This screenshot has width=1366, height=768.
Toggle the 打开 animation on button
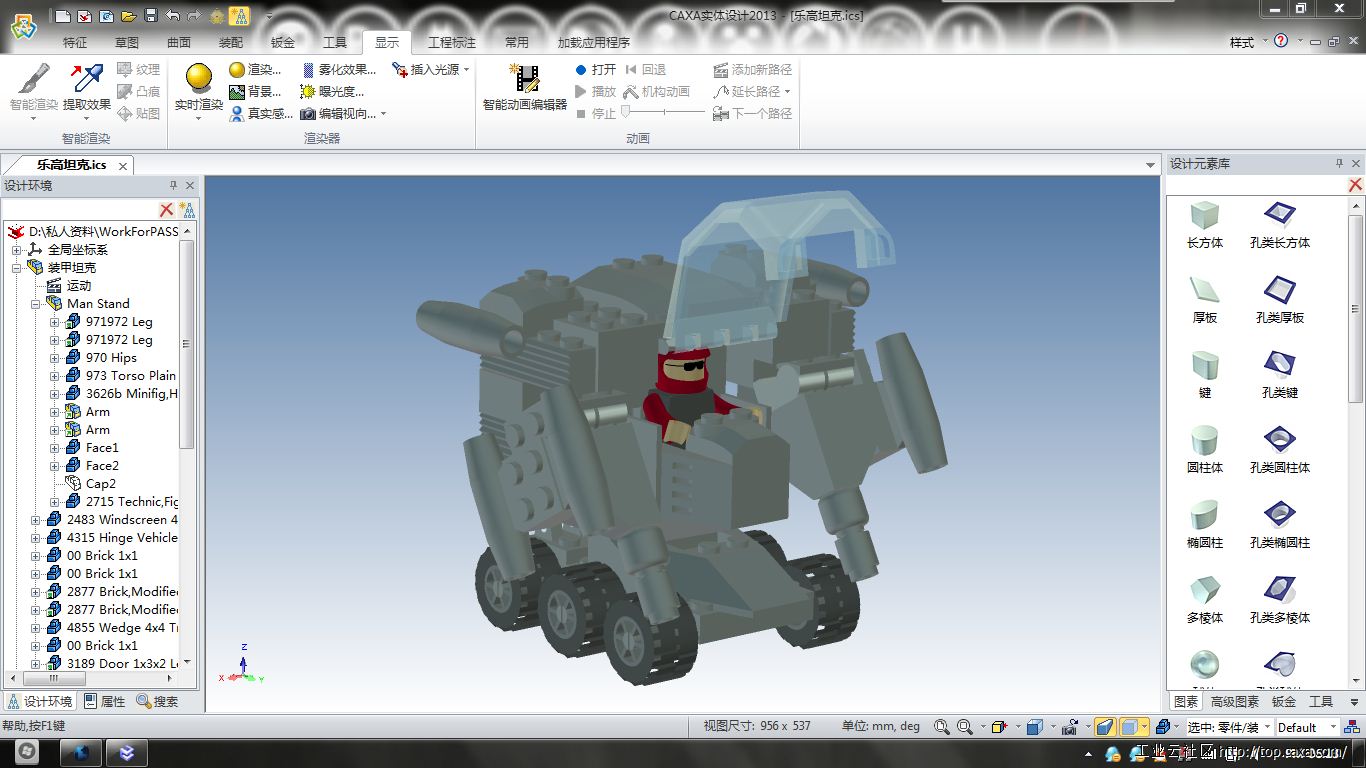point(595,70)
